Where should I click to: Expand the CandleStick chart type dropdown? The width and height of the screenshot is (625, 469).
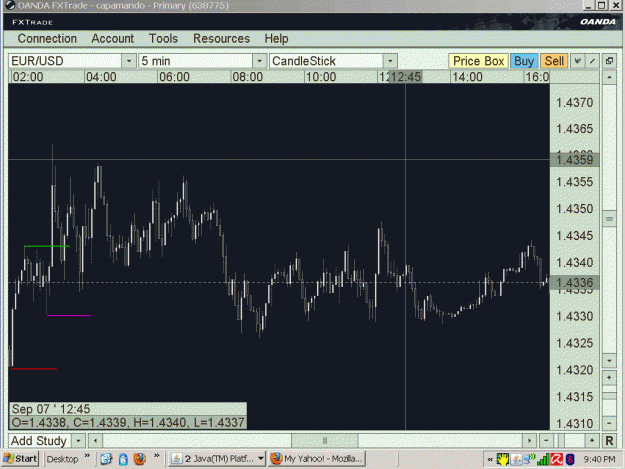[x=390, y=61]
